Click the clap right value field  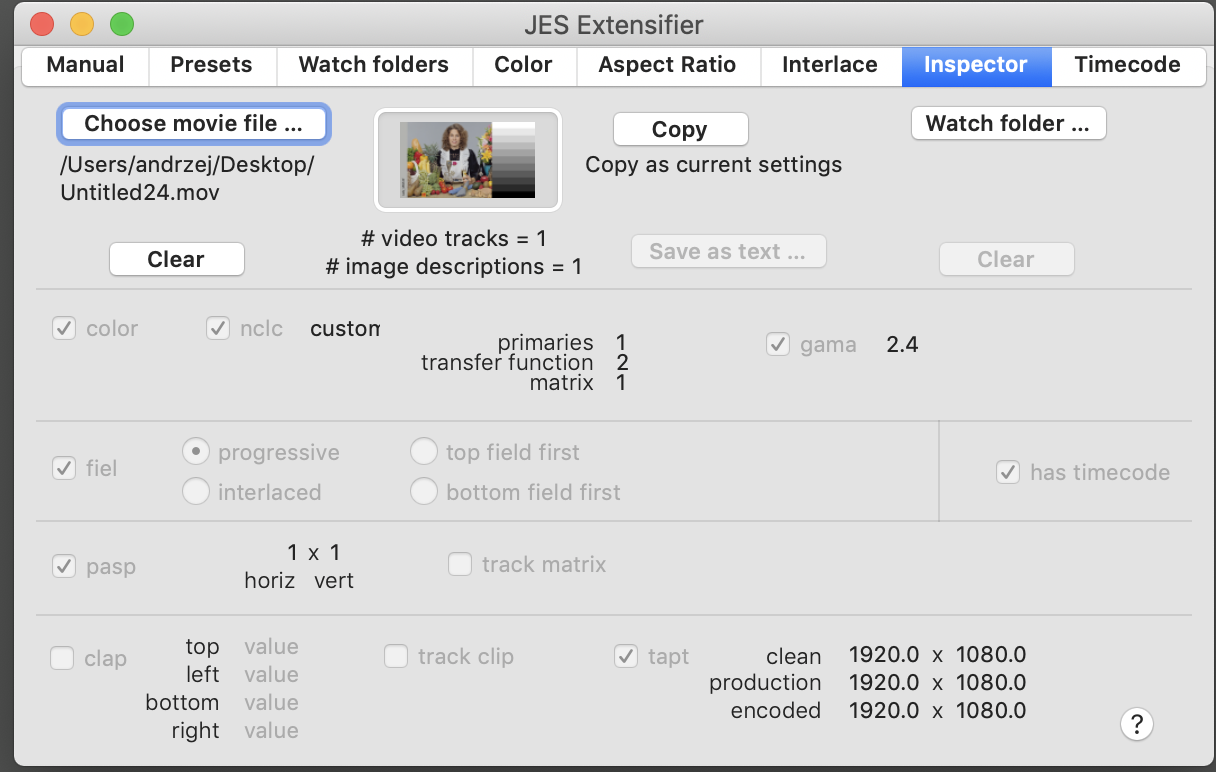(x=271, y=731)
